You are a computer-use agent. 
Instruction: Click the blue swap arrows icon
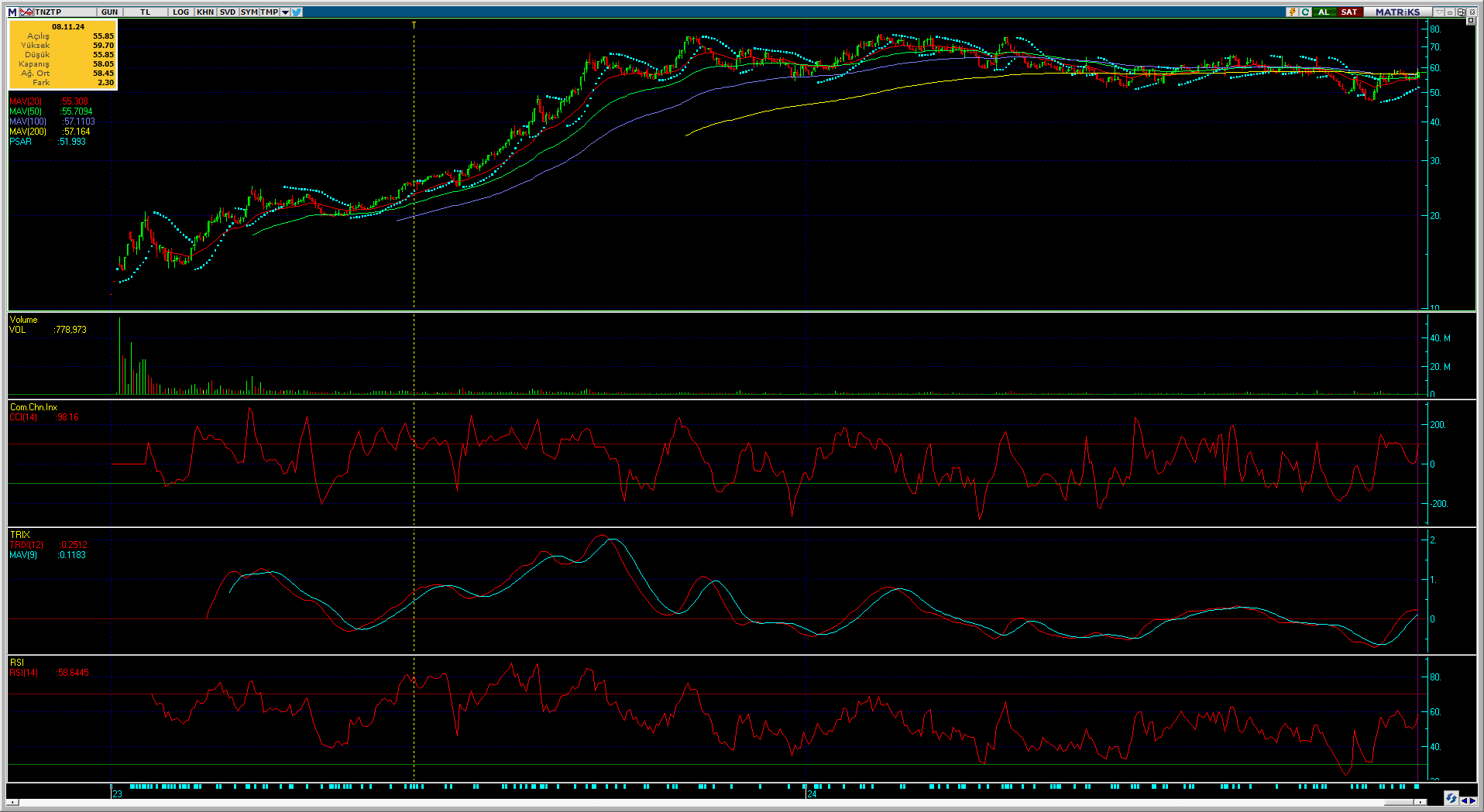(x=1451, y=798)
